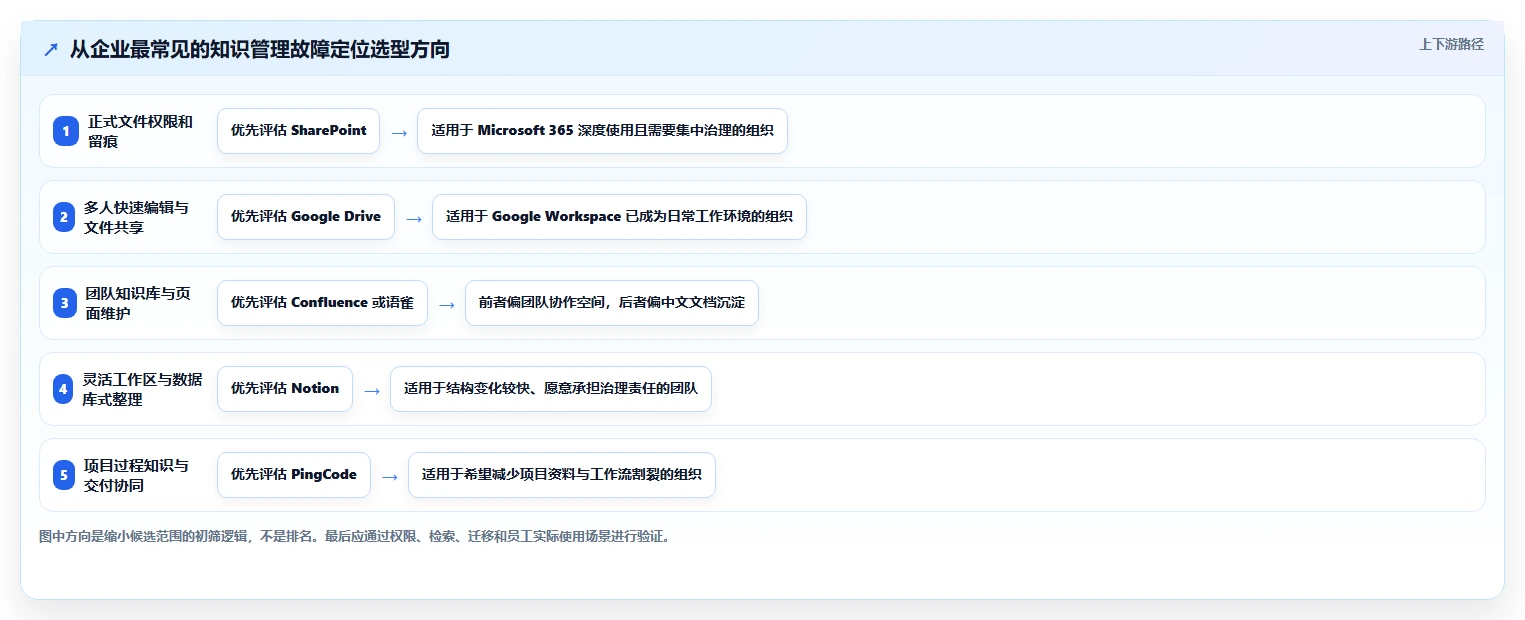Click the Microsoft 365 深度使用 description box

point(602,131)
